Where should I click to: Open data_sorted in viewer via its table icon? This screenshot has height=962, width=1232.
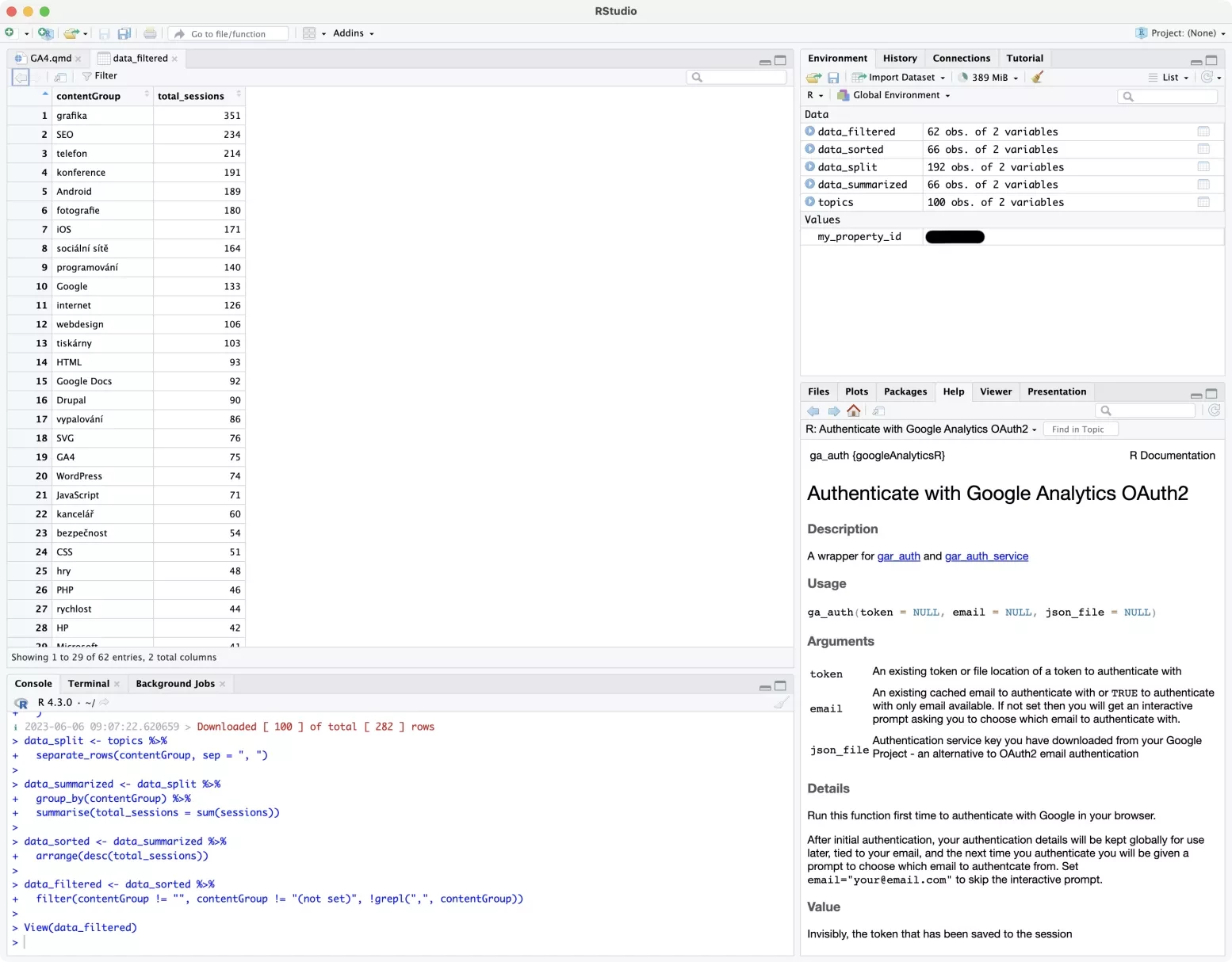(1203, 150)
